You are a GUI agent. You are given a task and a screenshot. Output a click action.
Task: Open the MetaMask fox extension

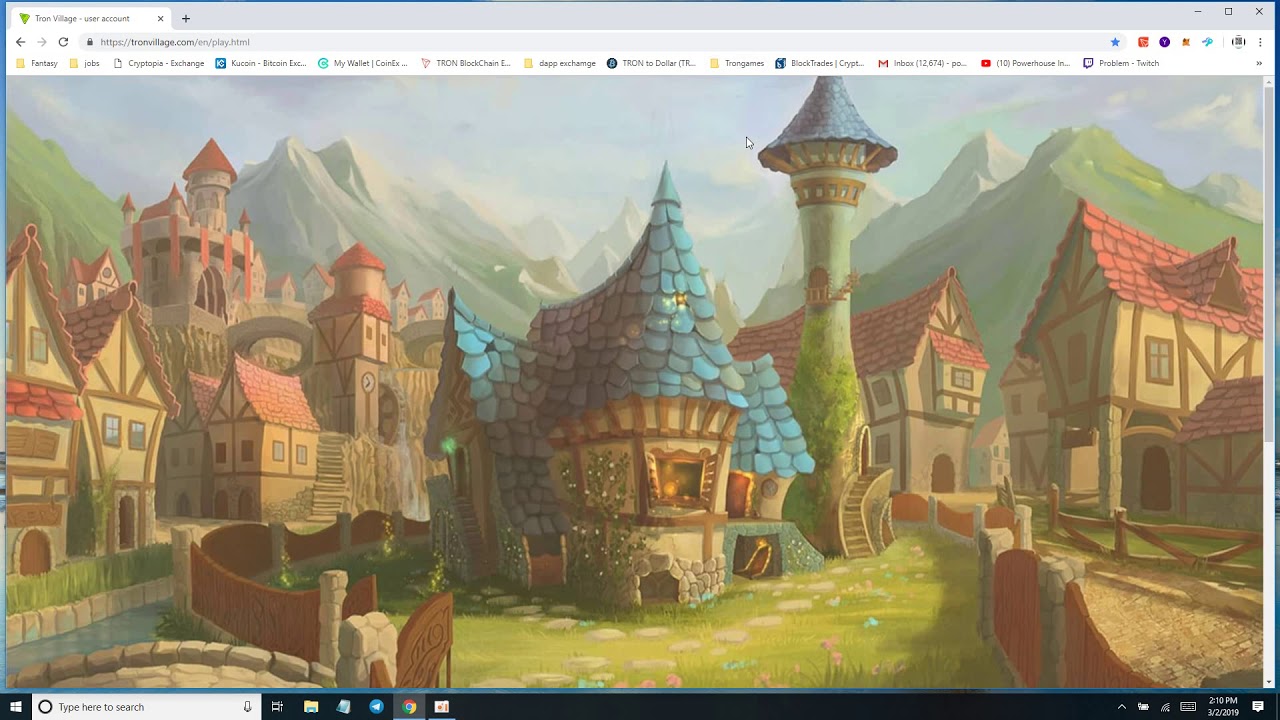(x=1186, y=42)
